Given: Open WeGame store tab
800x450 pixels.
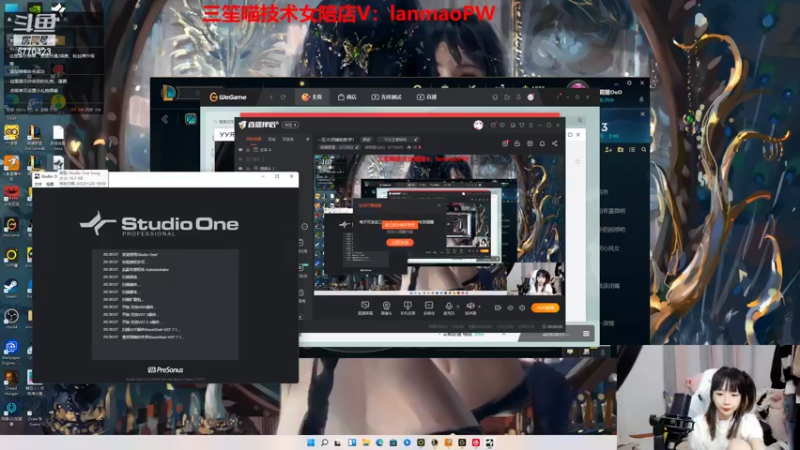Looking at the screenshot, I should [347, 97].
